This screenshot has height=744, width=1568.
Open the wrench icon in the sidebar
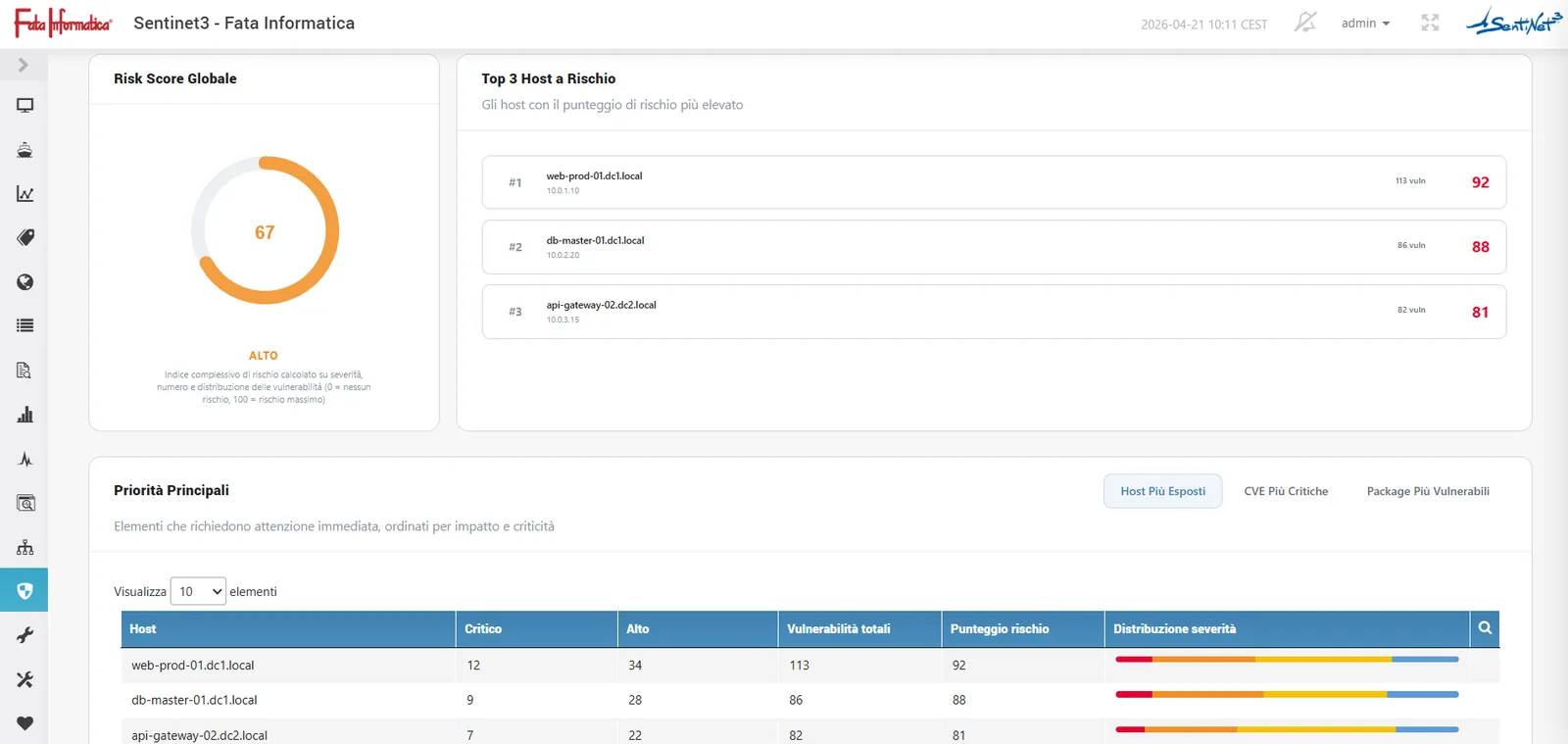(24, 635)
